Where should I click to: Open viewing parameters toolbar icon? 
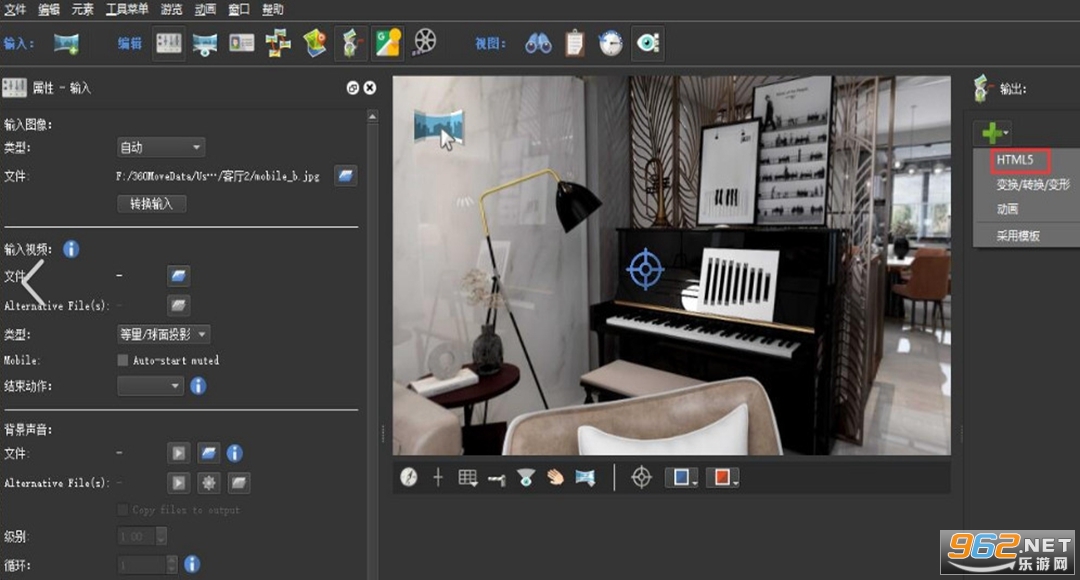coord(205,44)
